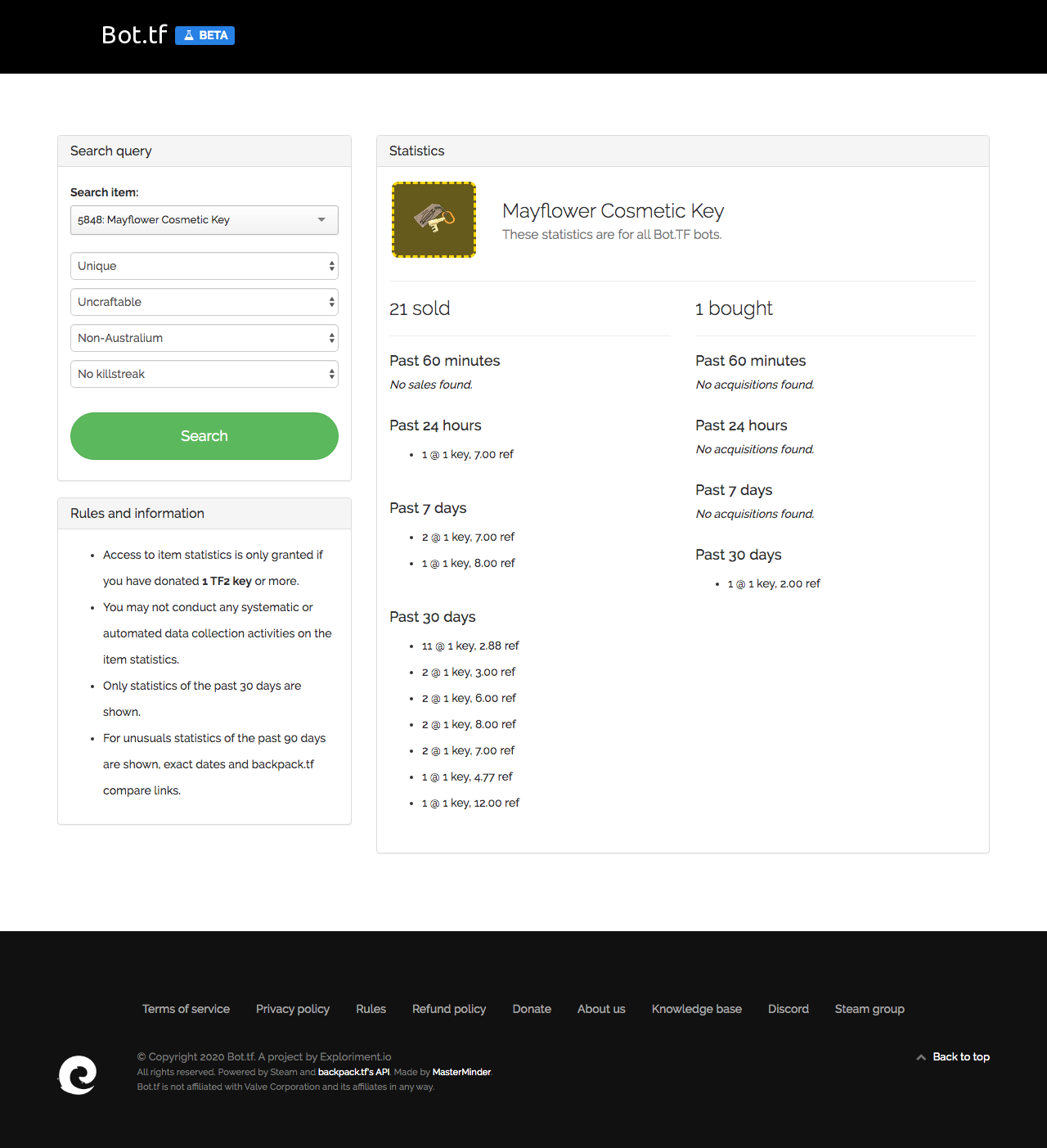This screenshot has height=1148, width=1047.
Task: Click the Back to top link
Action: tap(961, 1056)
